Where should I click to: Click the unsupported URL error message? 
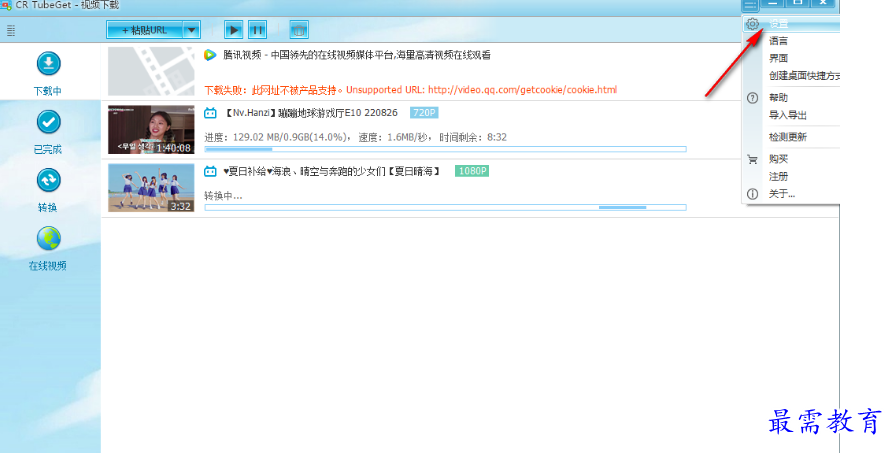pyautogui.click(x=410, y=90)
